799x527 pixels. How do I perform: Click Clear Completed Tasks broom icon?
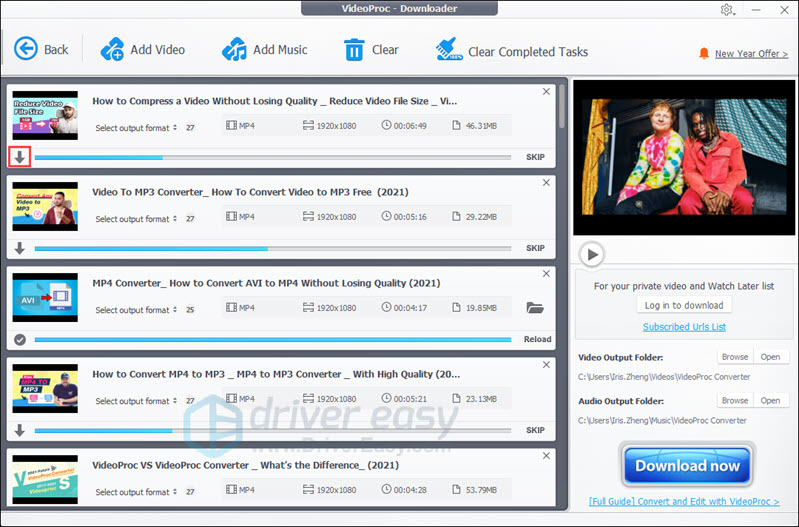click(x=449, y=49)
